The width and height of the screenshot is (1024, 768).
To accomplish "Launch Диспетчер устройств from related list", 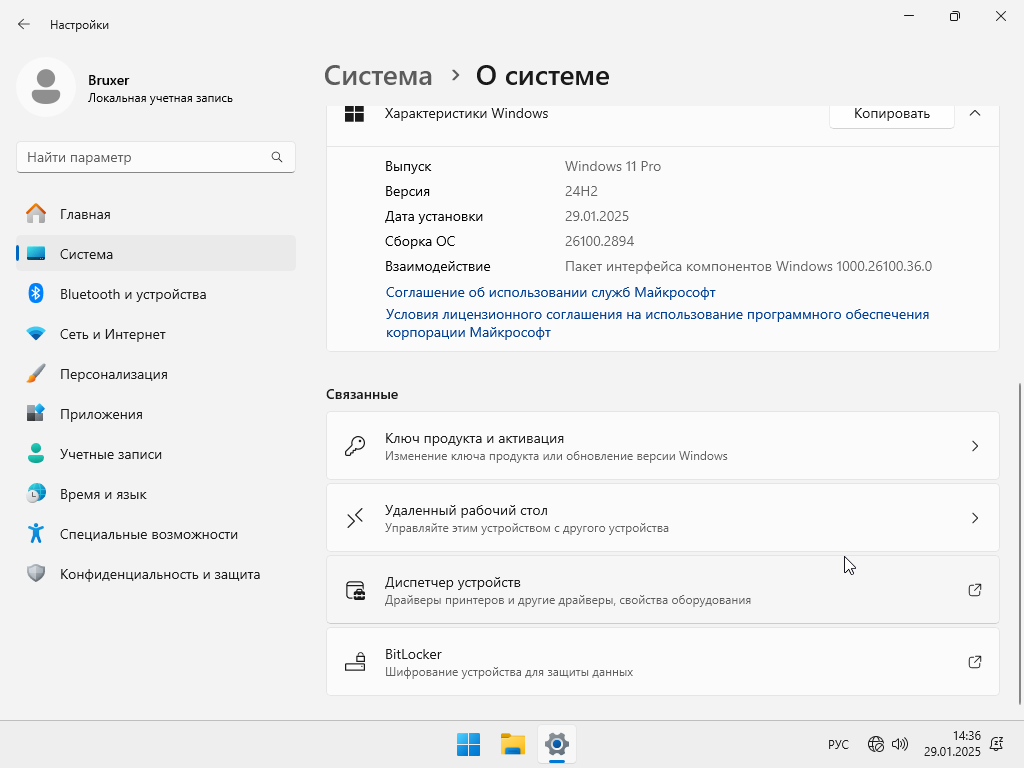I will (662, 590).
